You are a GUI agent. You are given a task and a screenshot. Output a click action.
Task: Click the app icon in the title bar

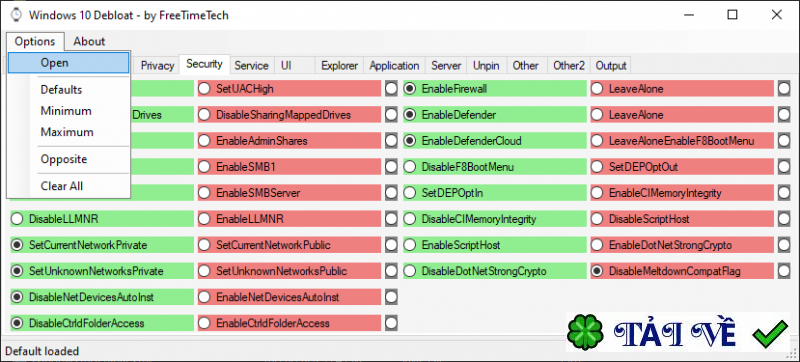16,15
